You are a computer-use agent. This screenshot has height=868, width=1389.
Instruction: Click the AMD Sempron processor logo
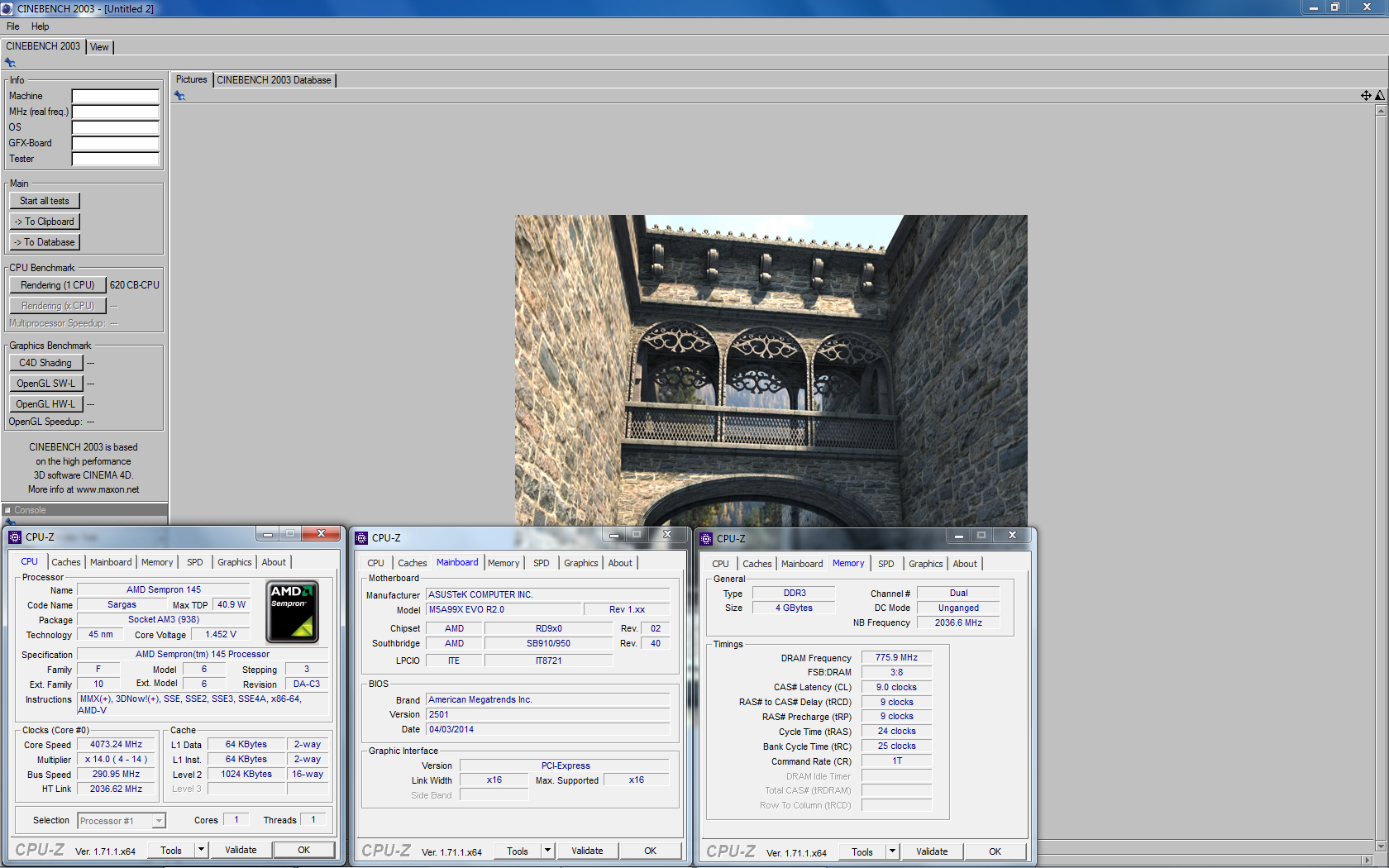292,612
